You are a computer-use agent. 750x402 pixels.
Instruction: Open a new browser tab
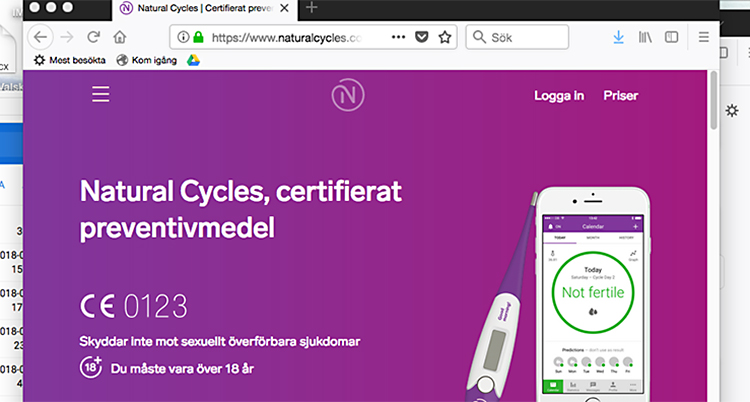tap(311, 8)
